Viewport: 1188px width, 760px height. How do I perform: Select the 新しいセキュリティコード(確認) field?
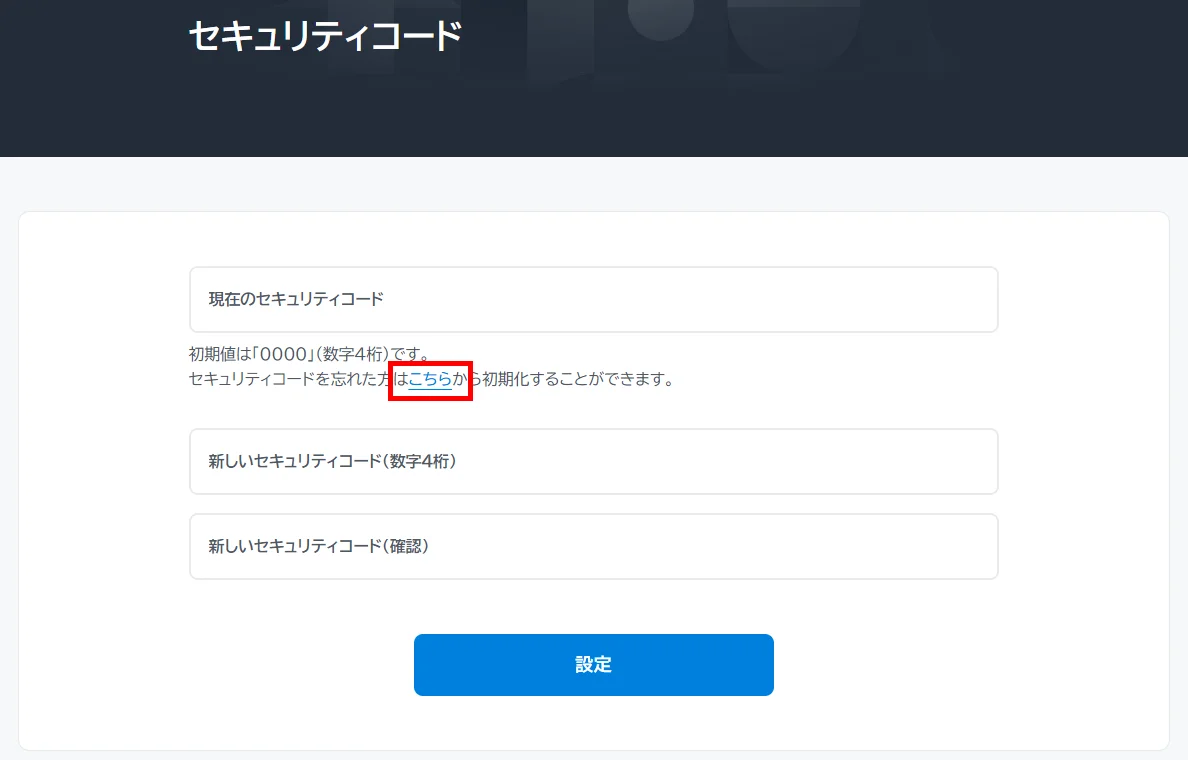(x=593, y=546)
